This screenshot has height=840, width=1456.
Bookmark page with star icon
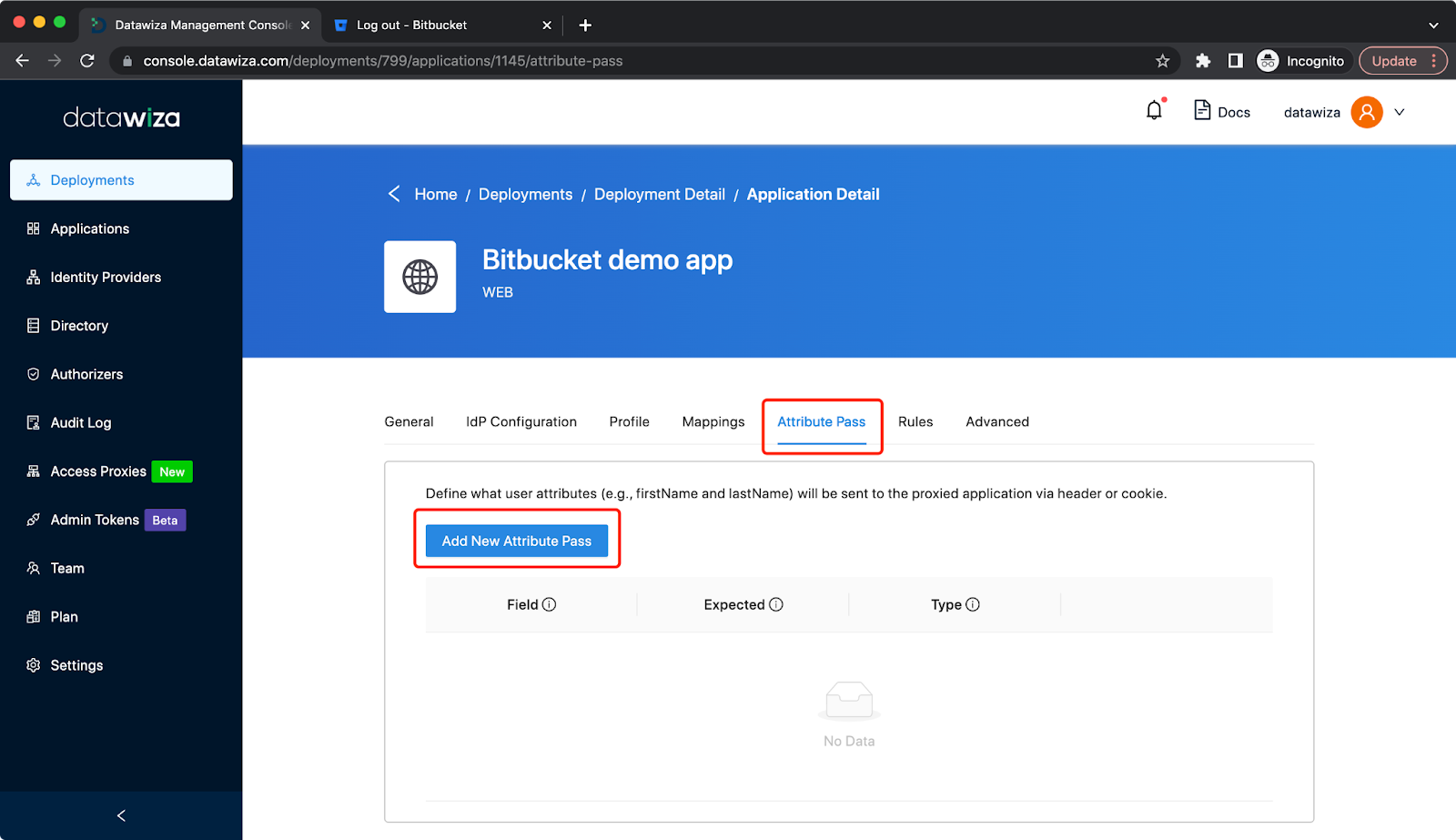[x=1162, y=61]
